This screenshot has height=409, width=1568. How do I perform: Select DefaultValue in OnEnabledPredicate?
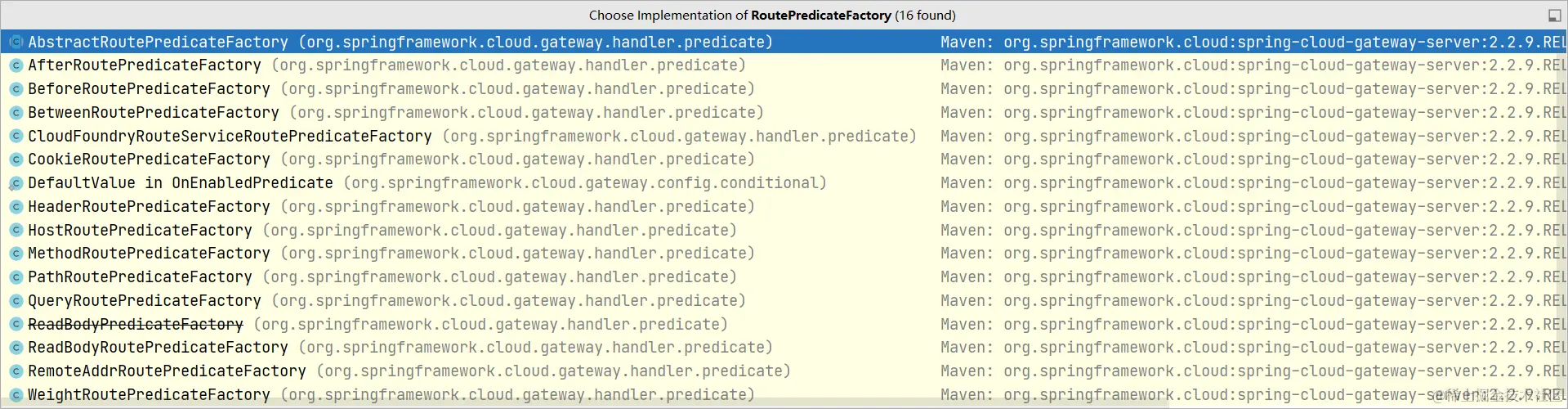784,183
